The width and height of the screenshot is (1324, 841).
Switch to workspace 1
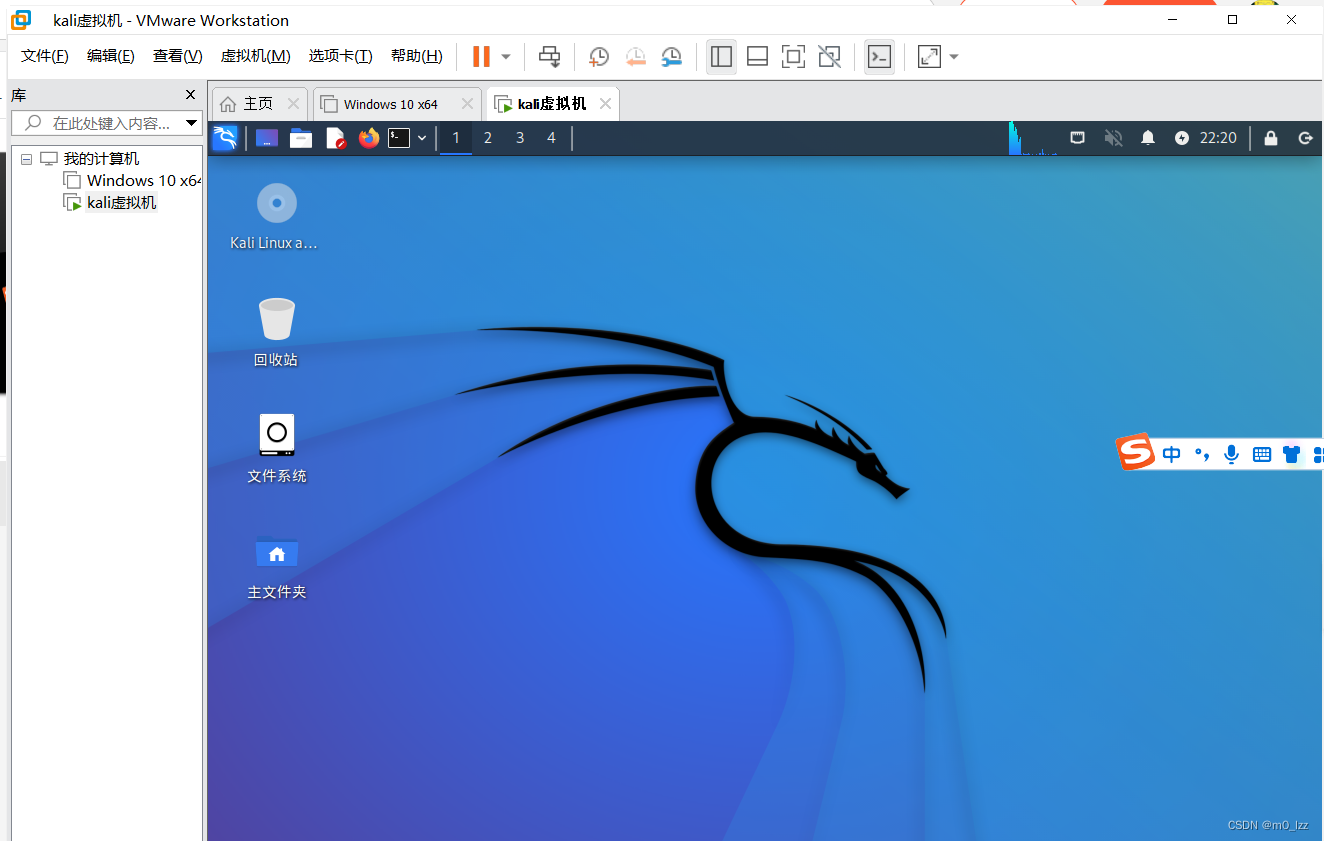[x=456, y=138]
